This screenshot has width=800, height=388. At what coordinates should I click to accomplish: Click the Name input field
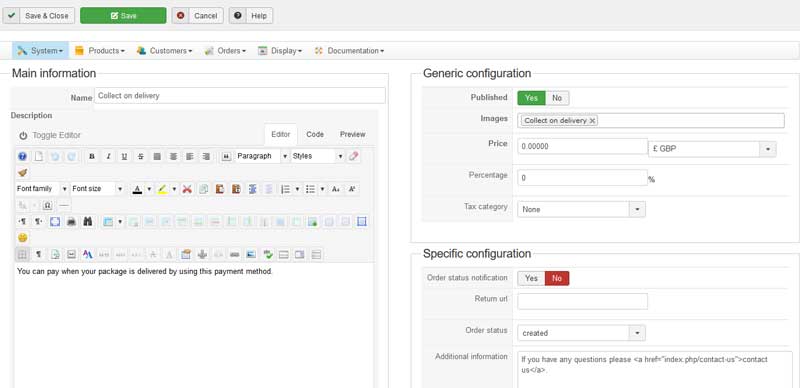(x=240, y=95)
